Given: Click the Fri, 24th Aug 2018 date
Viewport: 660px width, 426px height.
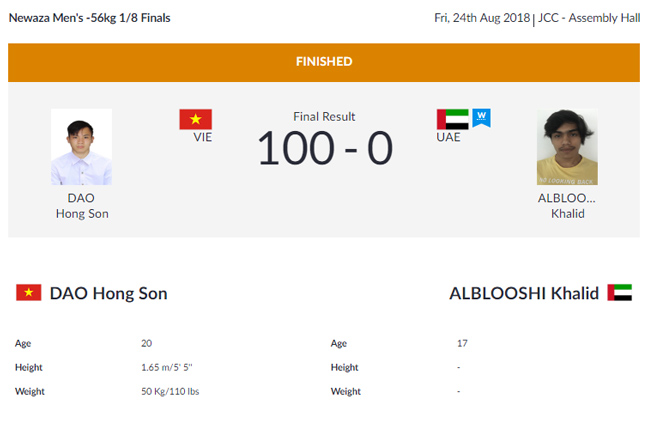Looking at the screenshot, I should [482, 18].
